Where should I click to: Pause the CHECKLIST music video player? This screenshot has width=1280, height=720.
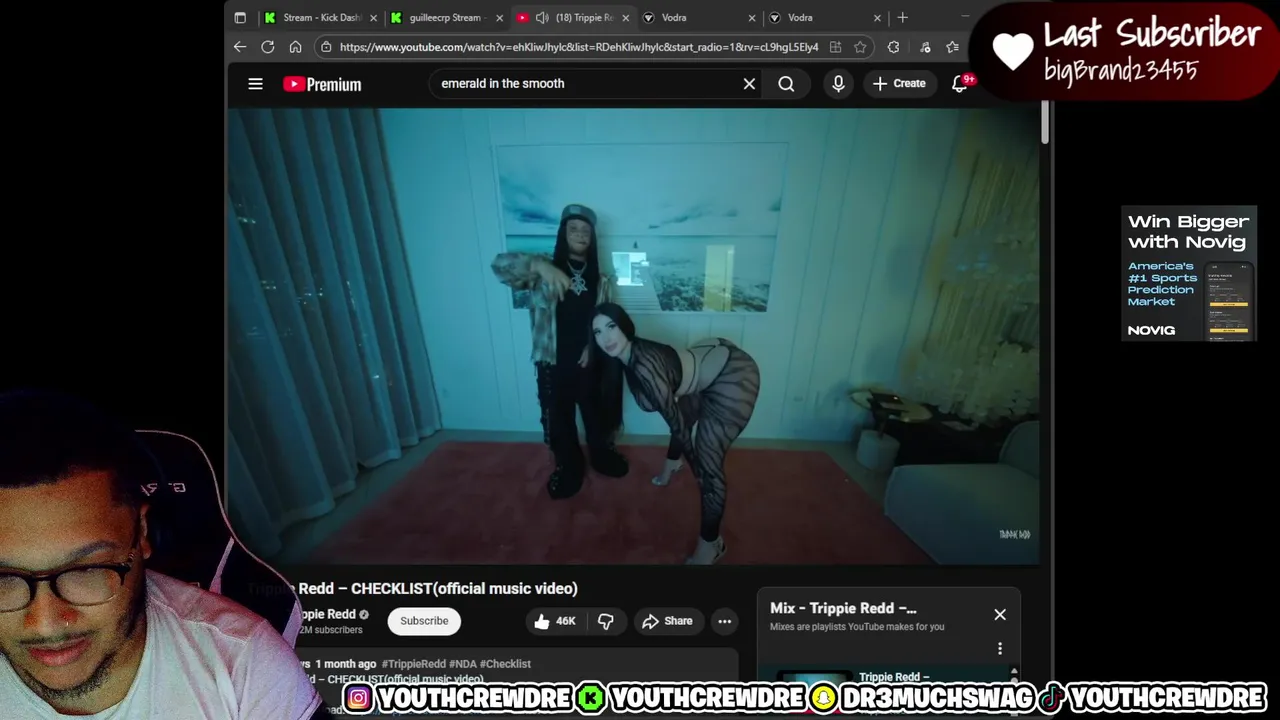pyautogui.click(x=633, y=336)
